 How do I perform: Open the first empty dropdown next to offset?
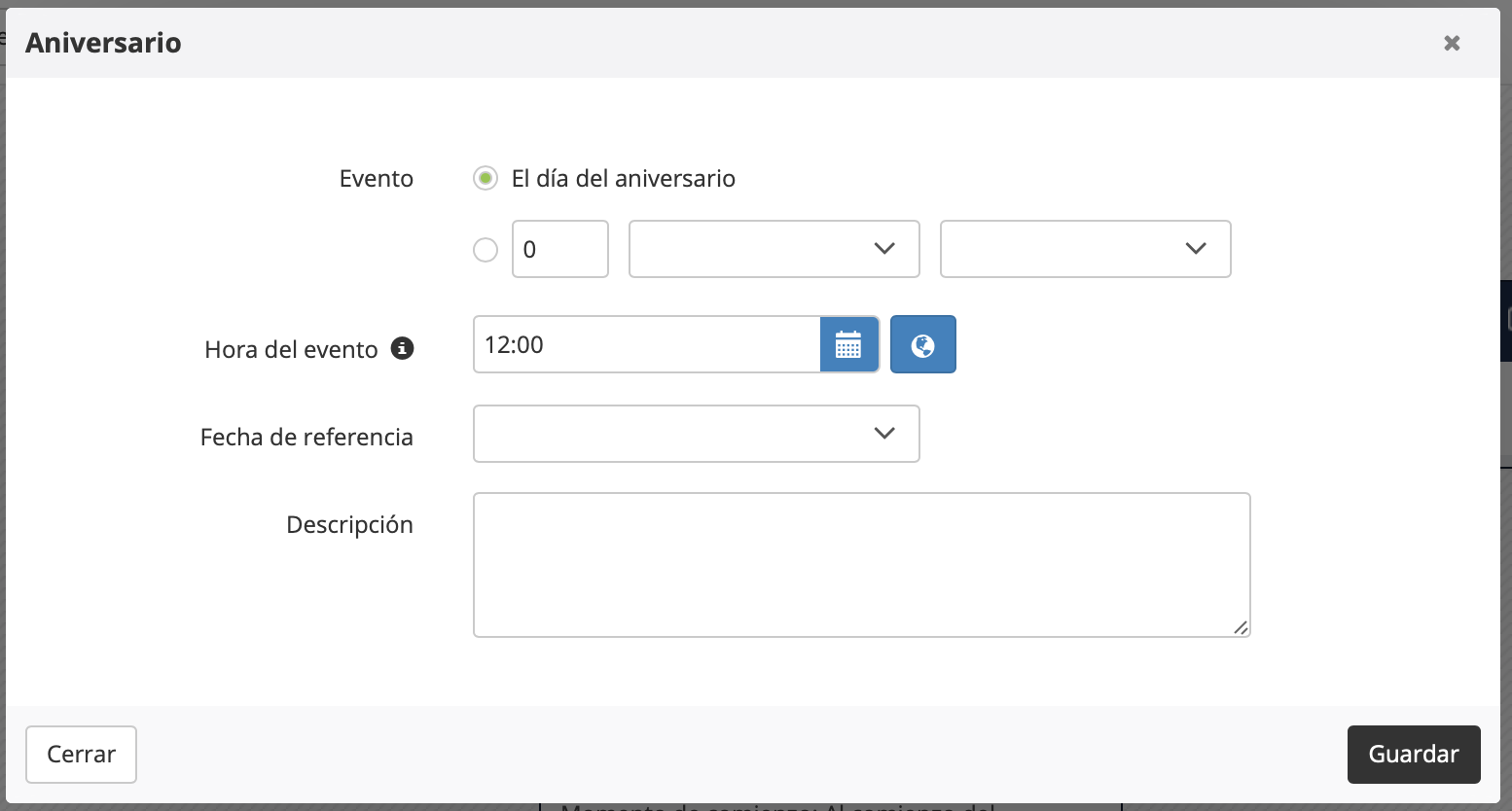click(774, 249)
